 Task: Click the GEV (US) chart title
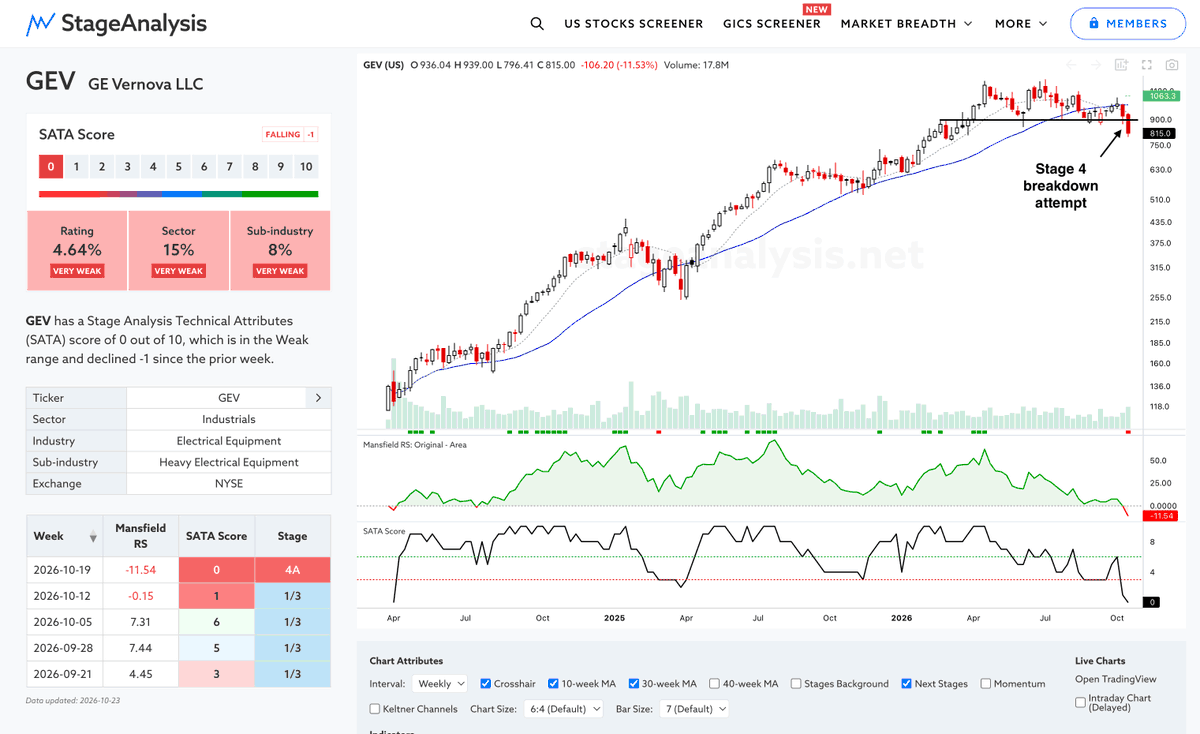(x=384, y=65)
